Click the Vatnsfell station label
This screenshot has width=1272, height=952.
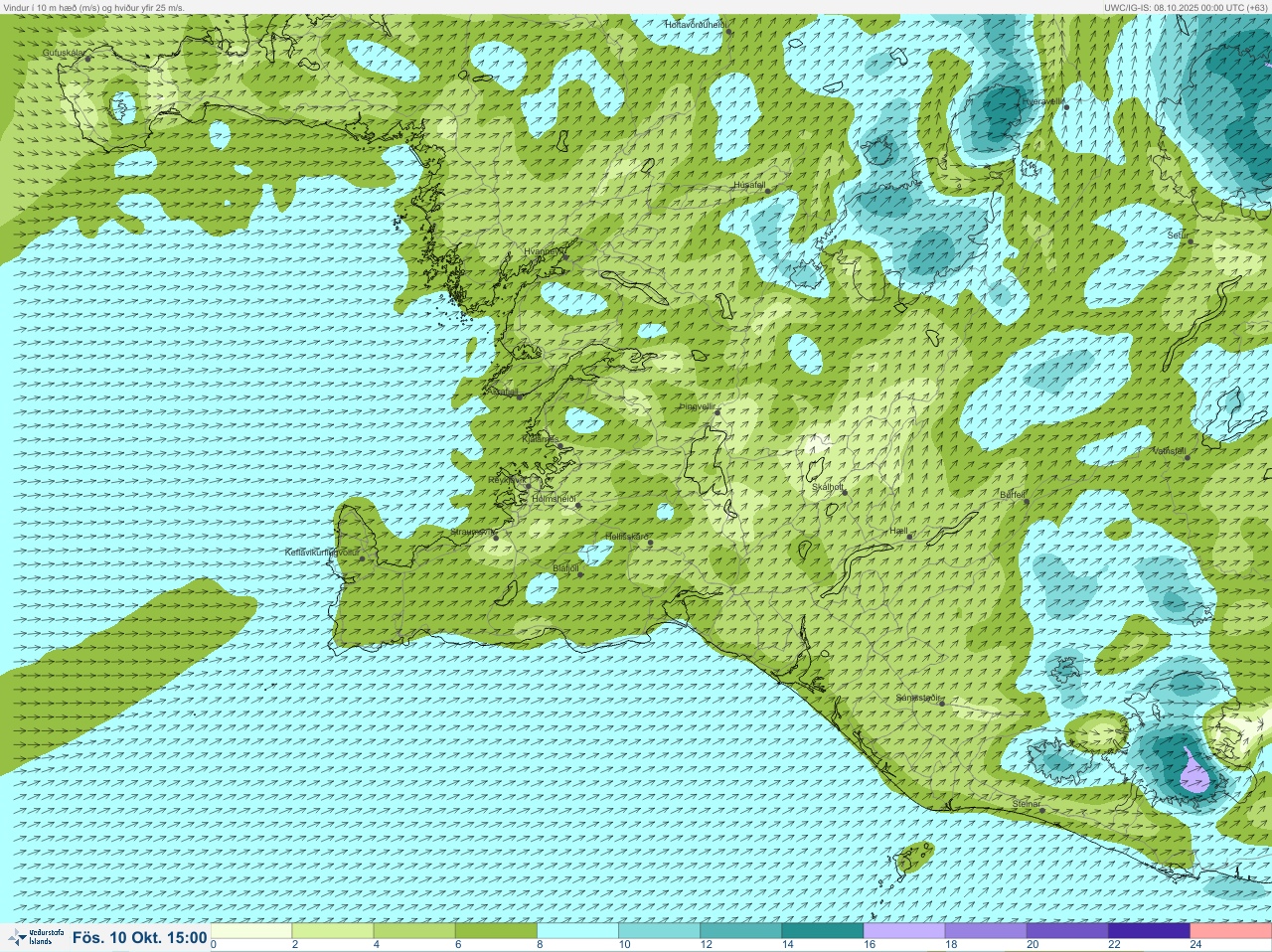[x=1170, y=451]
